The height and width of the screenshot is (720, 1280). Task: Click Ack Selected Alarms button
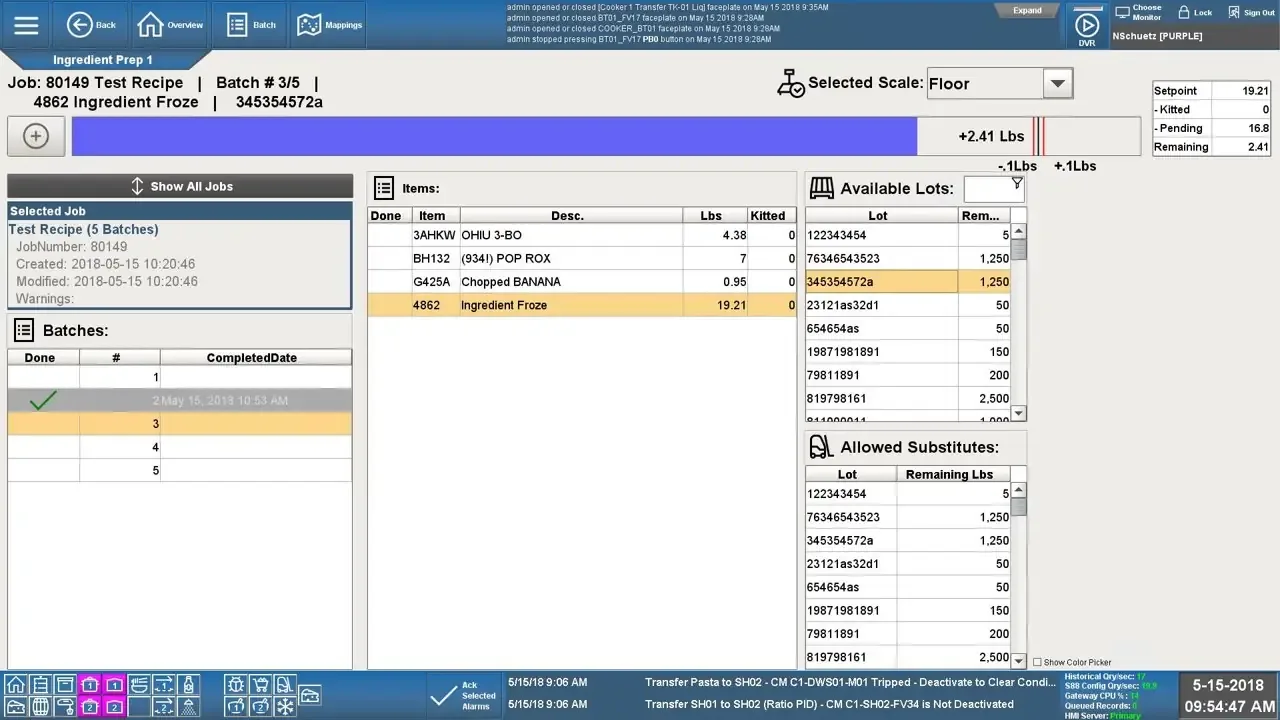tap(464, 696)
